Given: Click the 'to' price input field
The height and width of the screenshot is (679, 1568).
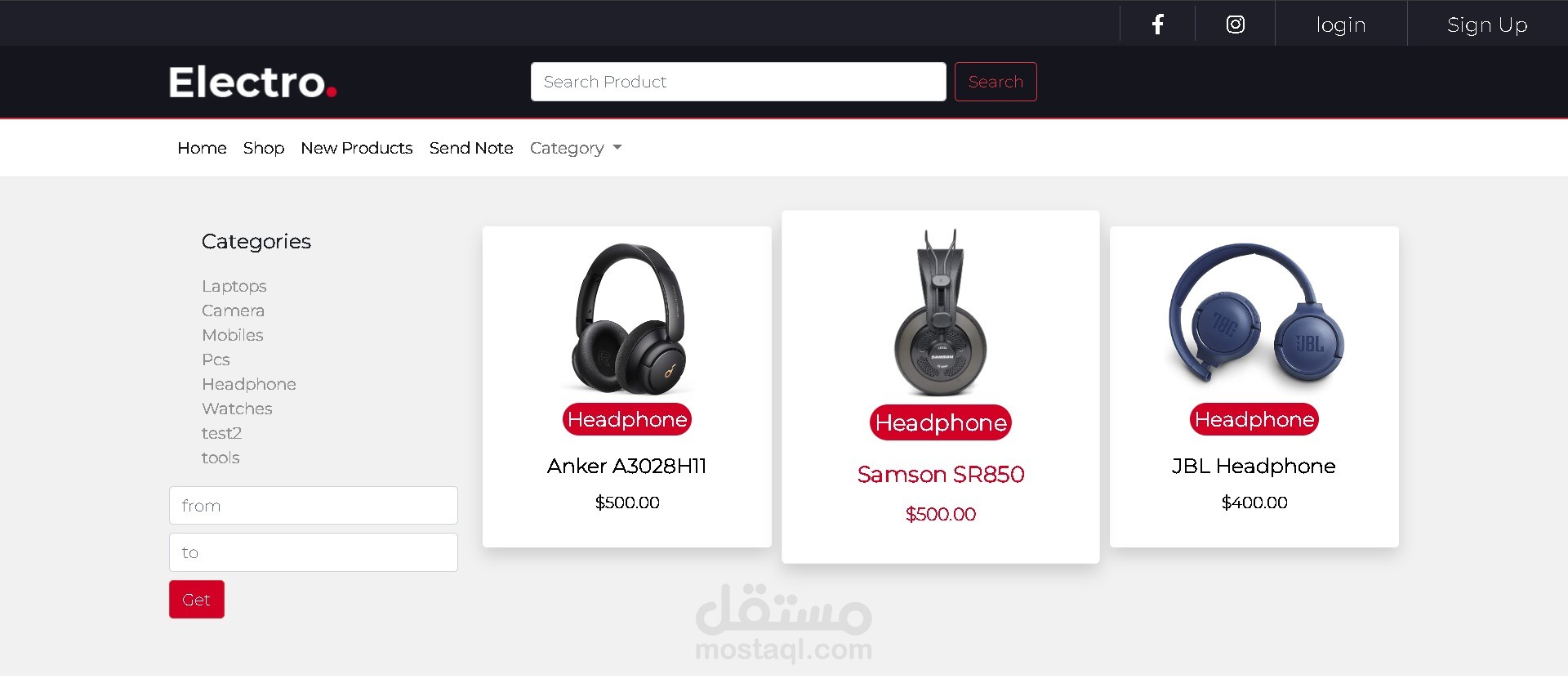Looking at the screenshot, I should click(314, 552).
